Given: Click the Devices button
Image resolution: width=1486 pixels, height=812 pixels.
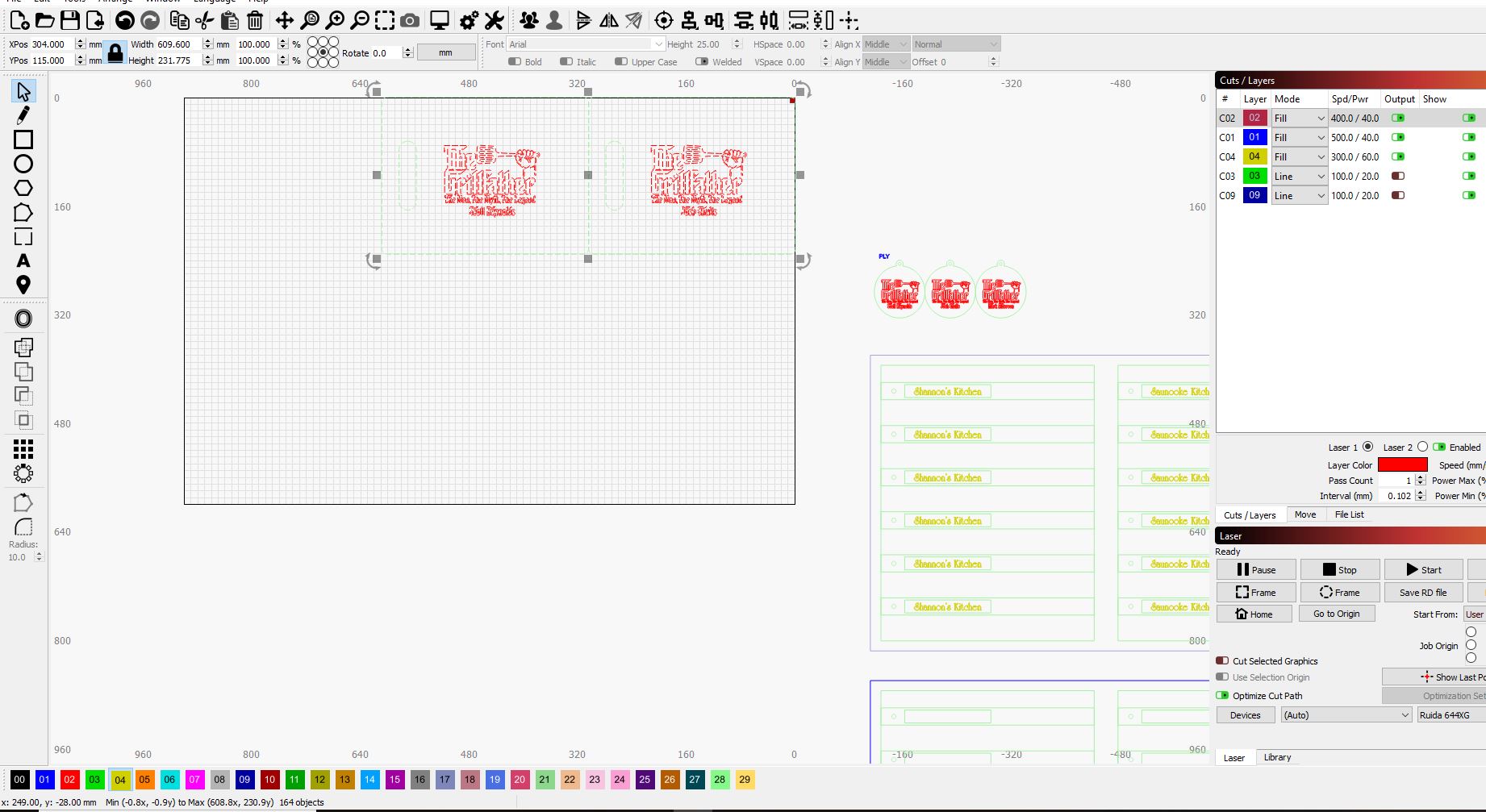Looking at the screenshot, I should 1246,715.
